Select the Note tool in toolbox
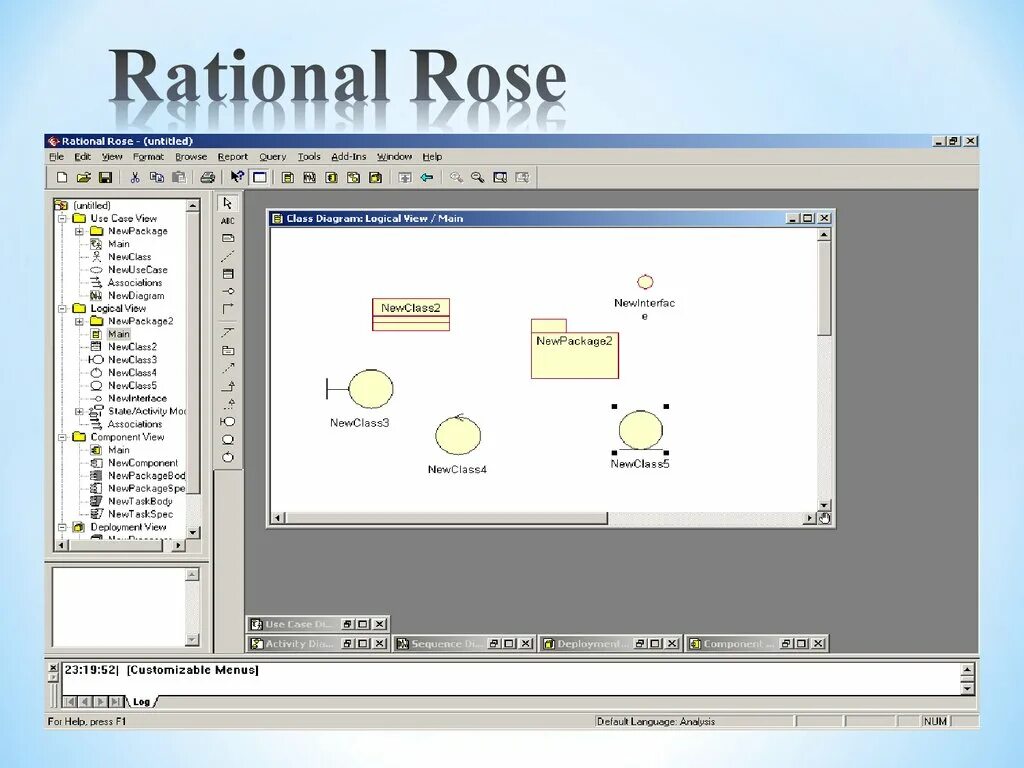This screenshot has height=768, width=1024. click(228, 238)
